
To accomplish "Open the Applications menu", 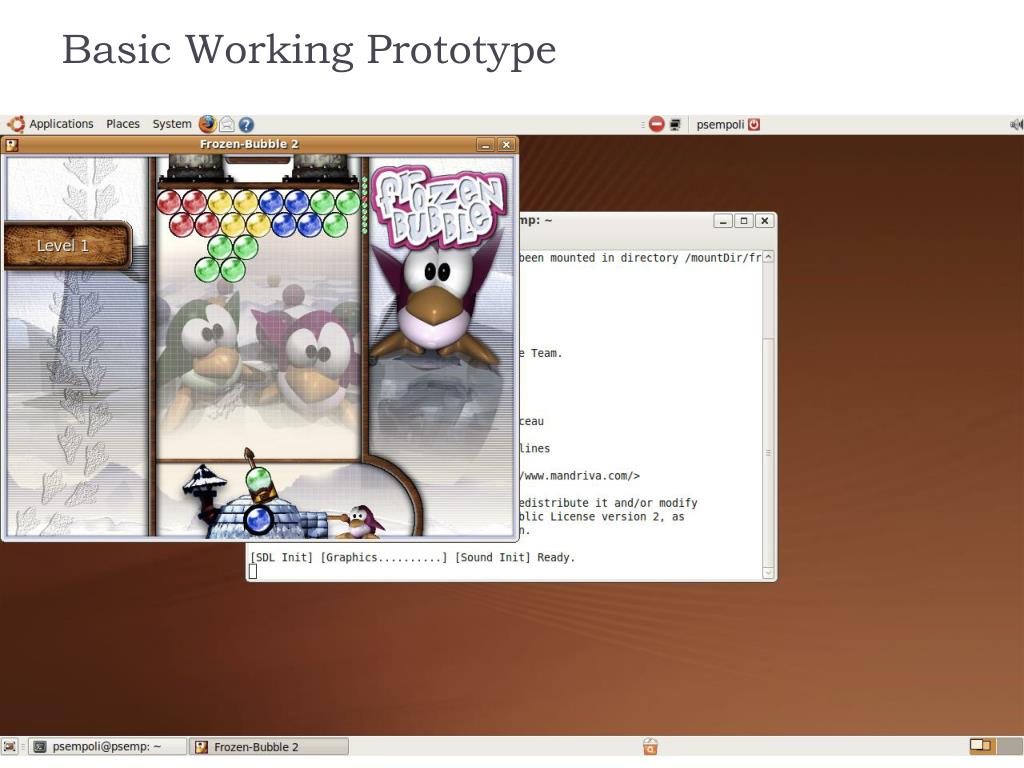I will (x=61, y=124).
